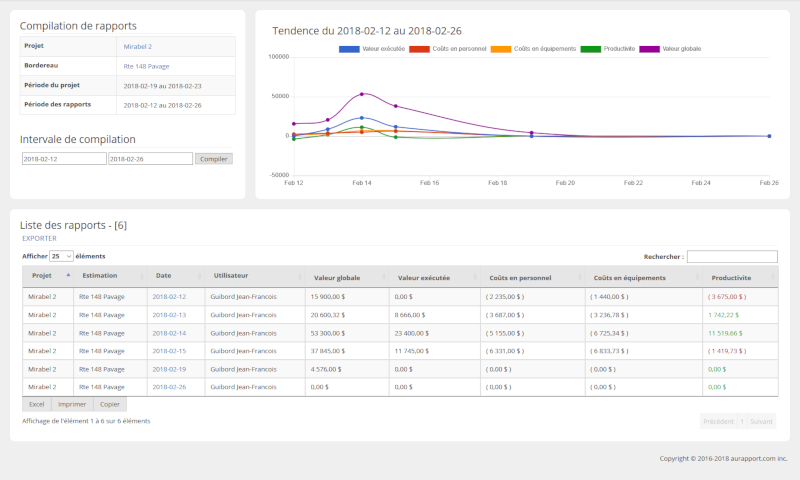
Task: Hide the Coûts en équipements chart series
Action: click(501, 48)
